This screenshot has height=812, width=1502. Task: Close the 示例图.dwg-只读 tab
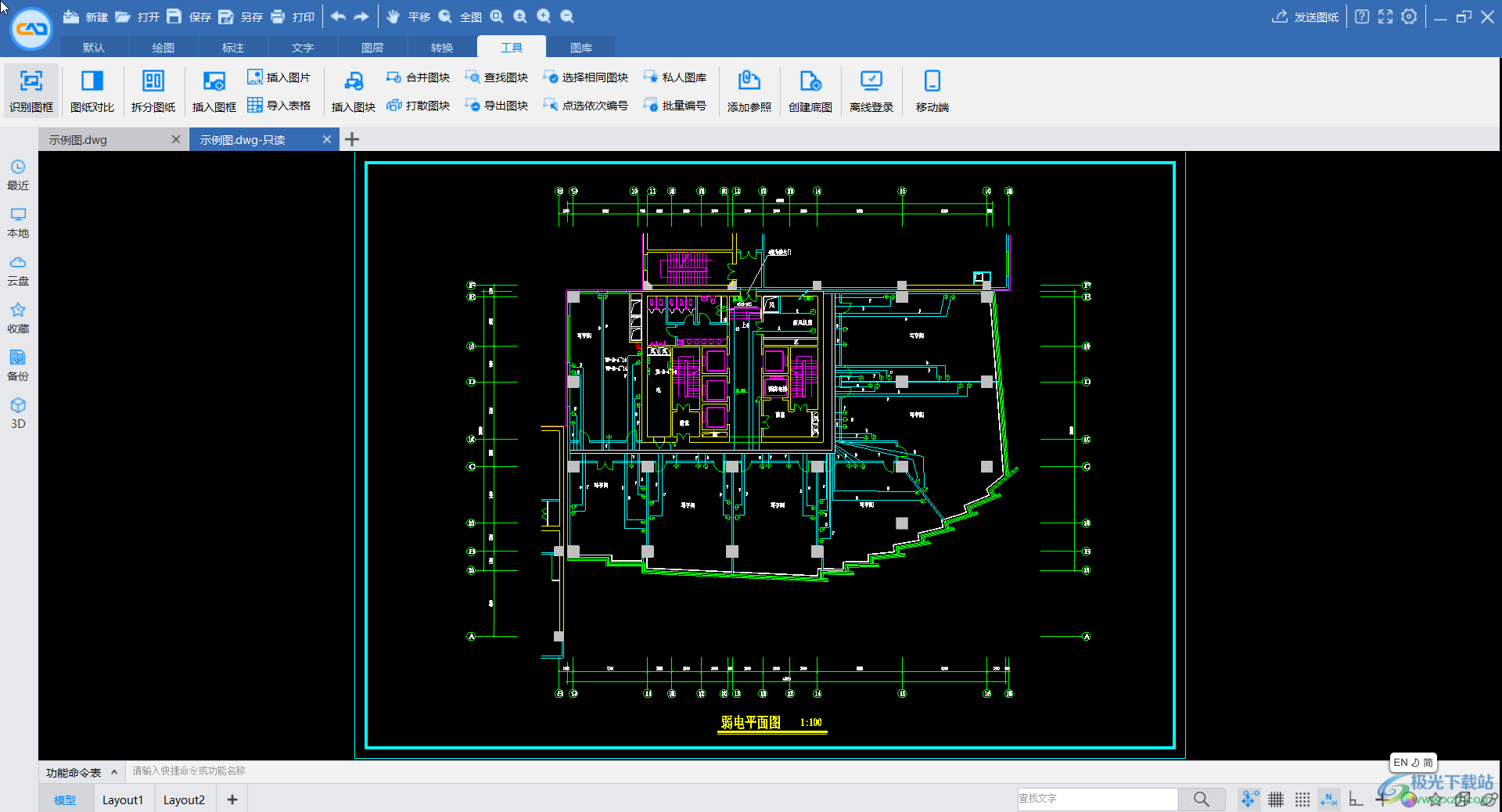click(x=327, y=139)
